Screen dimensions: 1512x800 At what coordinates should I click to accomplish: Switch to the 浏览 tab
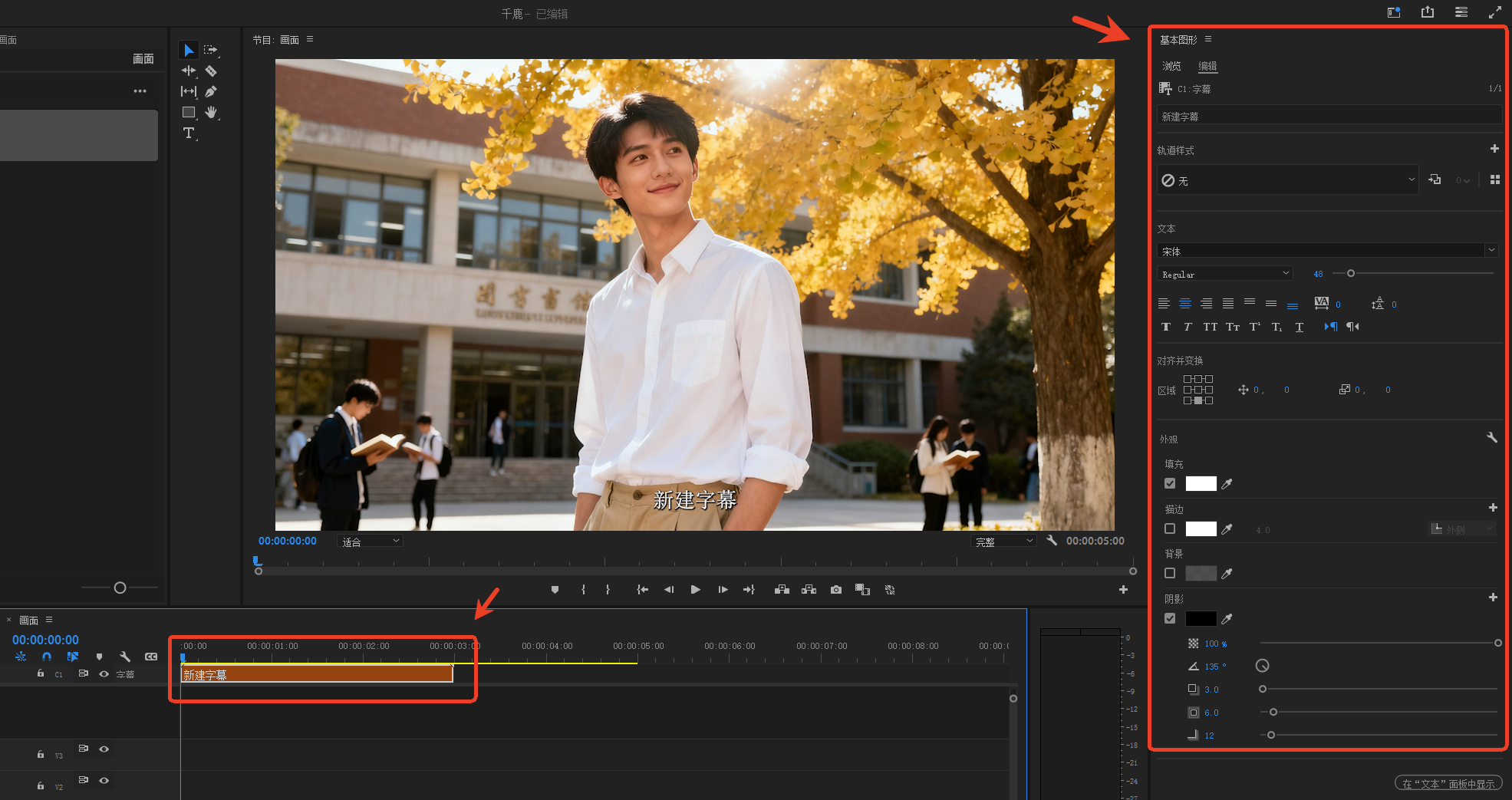coord(1171,66)
